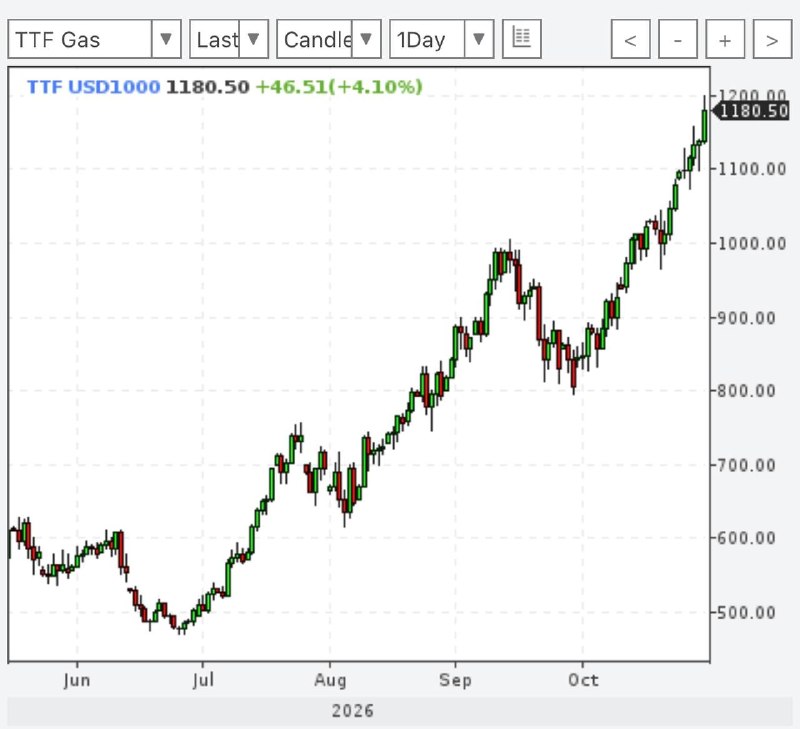
Task: Click the 600.00 price axis label
Action: click(x=746, y=538)
